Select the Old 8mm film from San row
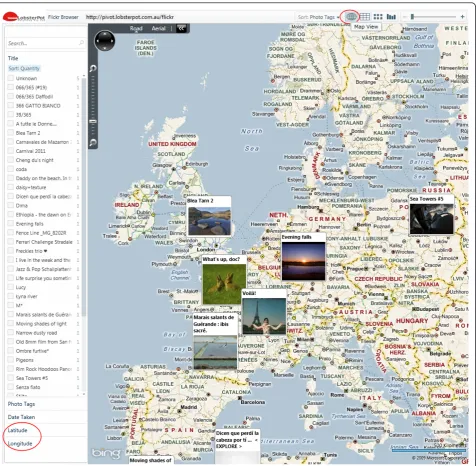This screenshot has height=466, width=476. pos(43,342)
